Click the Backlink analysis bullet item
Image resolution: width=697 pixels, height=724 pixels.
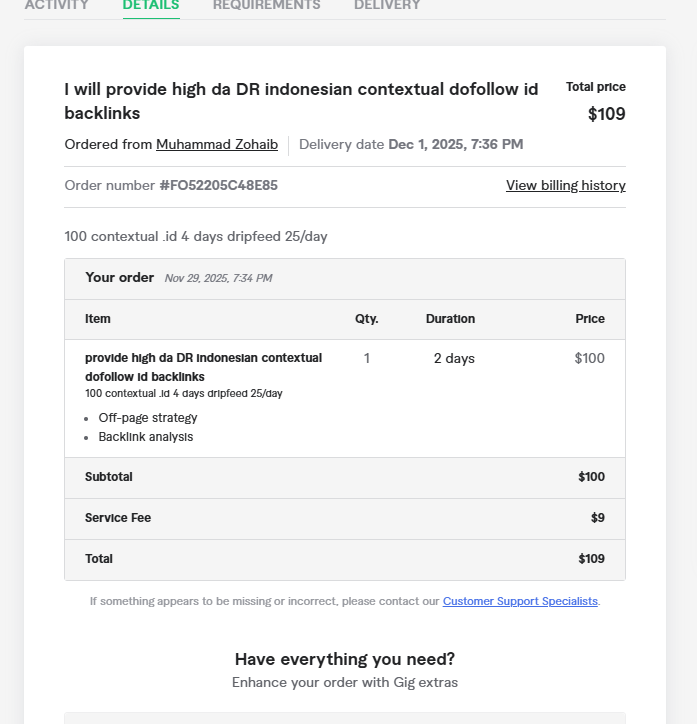pyautogui.click(x=146, y=437)
